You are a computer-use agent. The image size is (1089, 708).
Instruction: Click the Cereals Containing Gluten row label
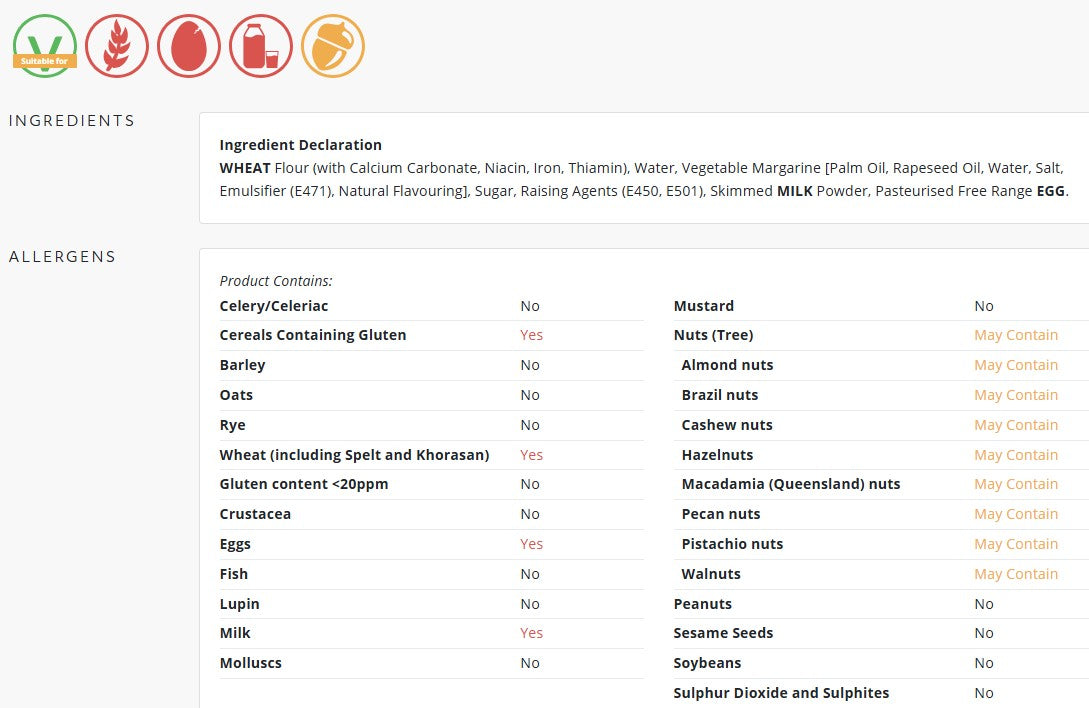pyautogui.click(x=313, y=335)
